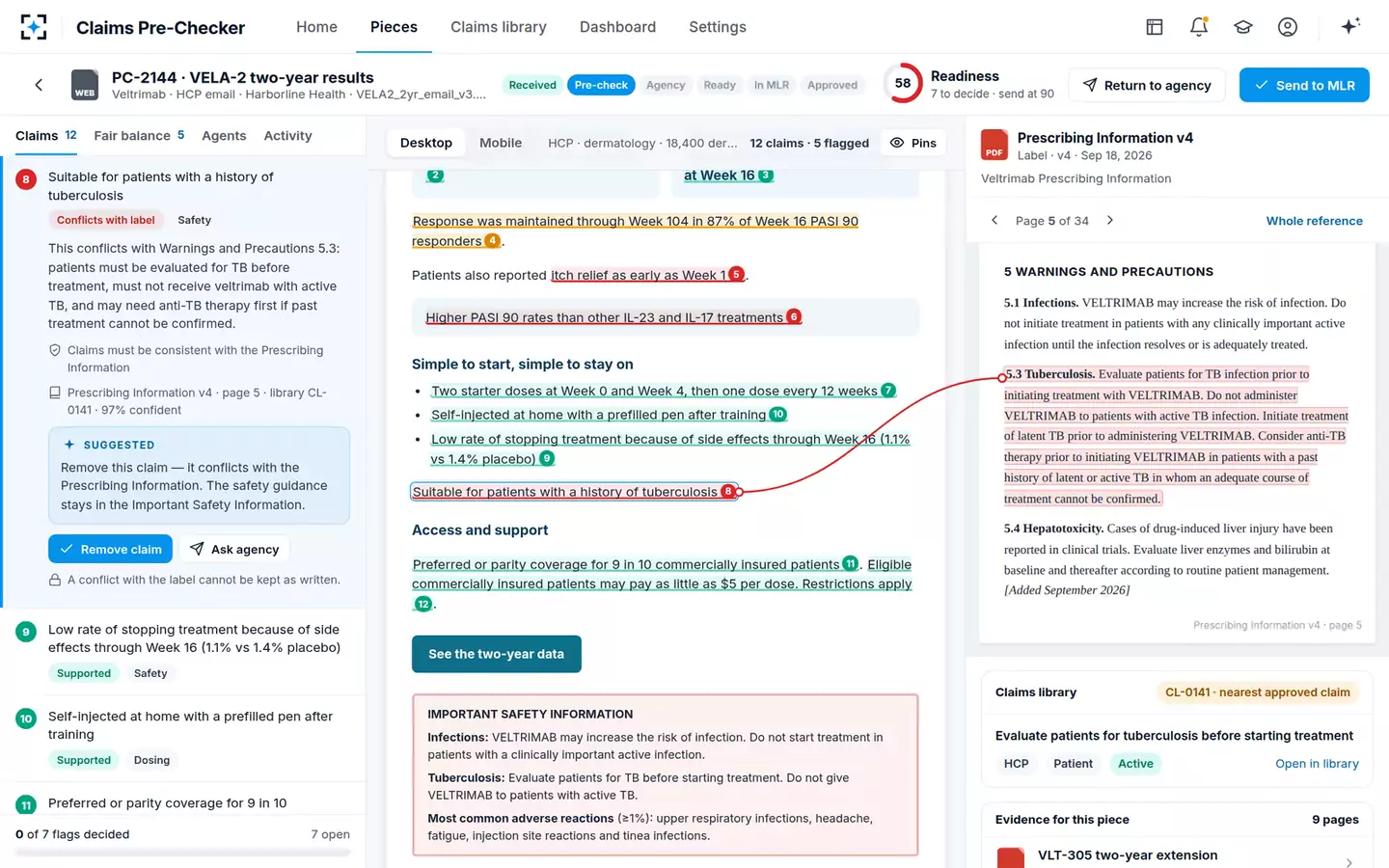1389x868 pixels.
Task: Click the PDF icon for Prescribing Information
Action: coord(994,145)
